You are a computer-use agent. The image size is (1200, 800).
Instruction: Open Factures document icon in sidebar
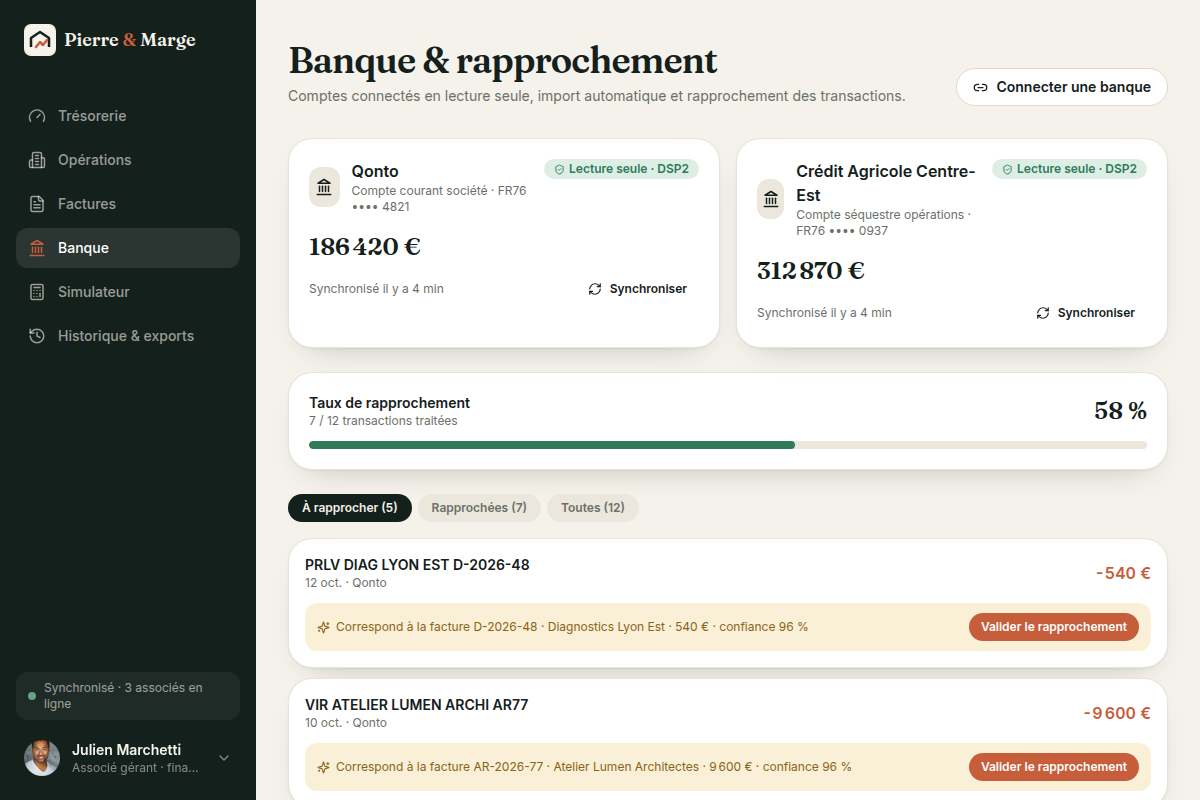point(37,204)
